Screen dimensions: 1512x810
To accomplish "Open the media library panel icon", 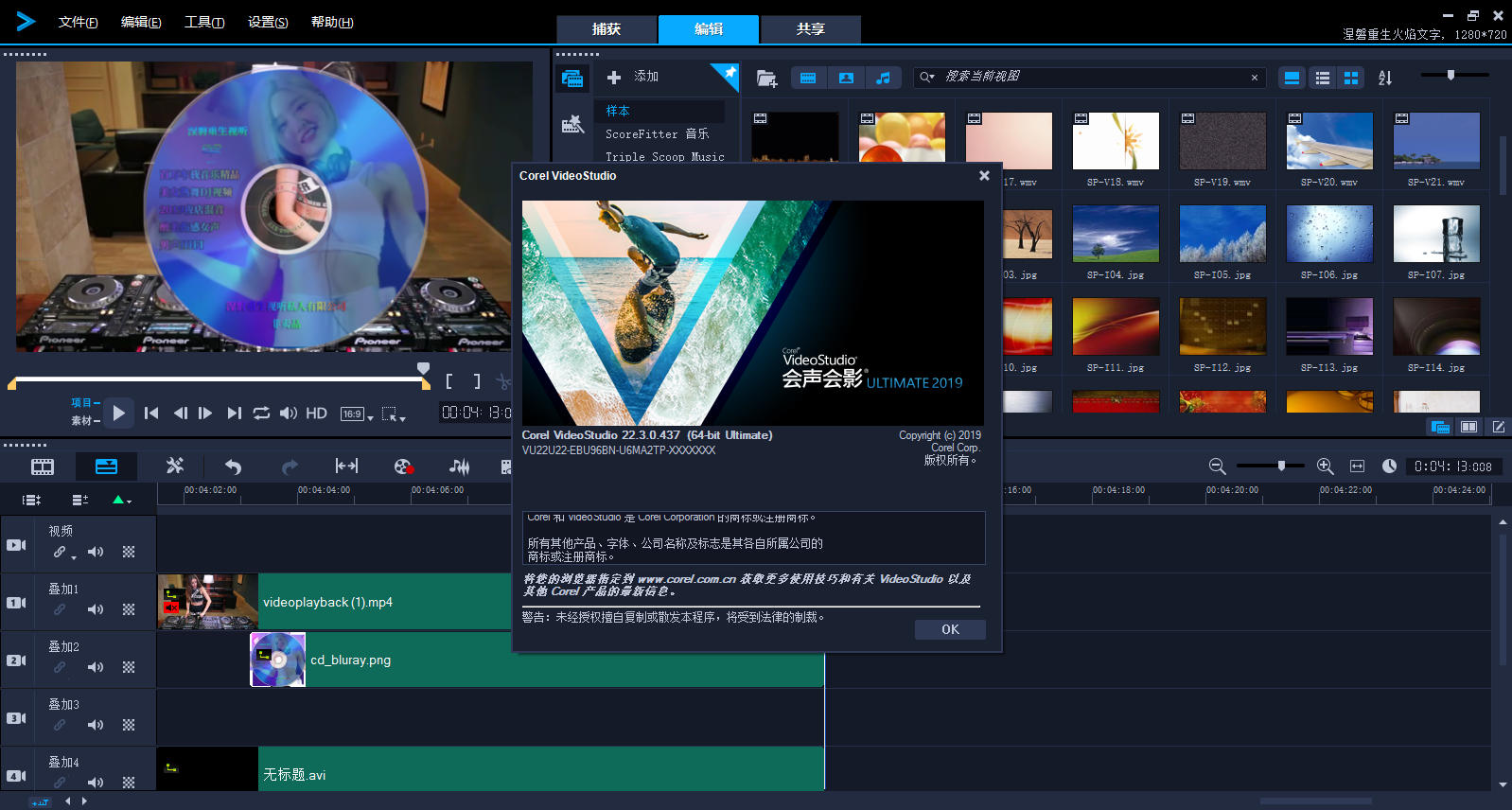I will [572, 79].
